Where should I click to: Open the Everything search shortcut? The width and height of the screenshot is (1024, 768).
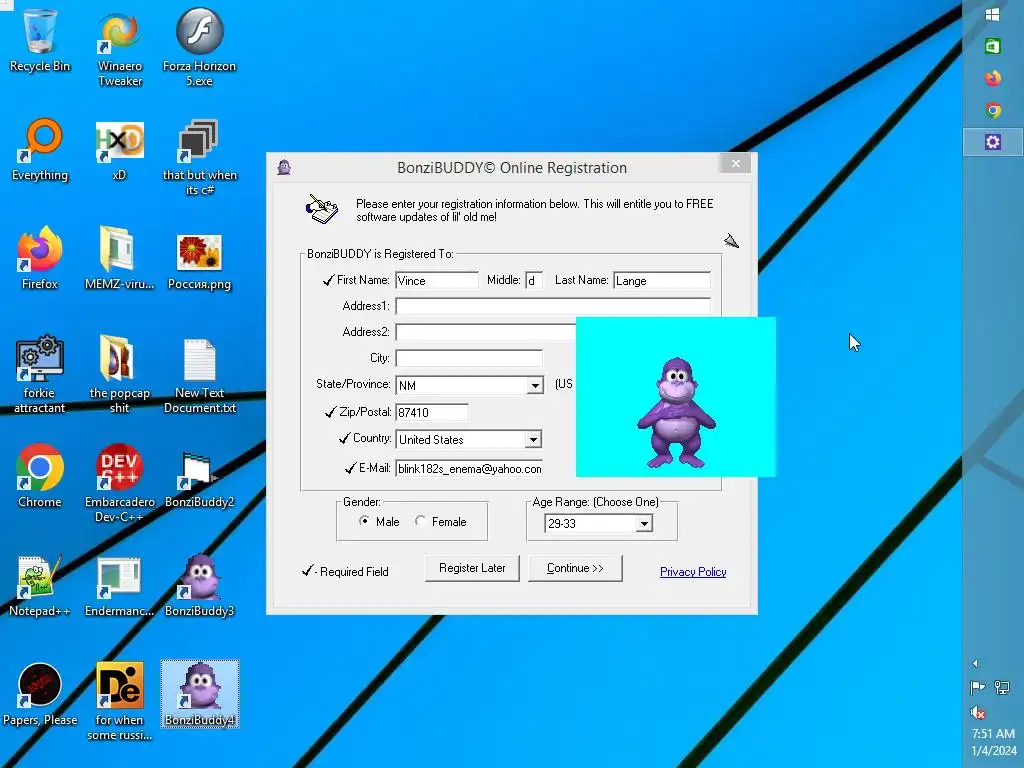pos(39,150)
